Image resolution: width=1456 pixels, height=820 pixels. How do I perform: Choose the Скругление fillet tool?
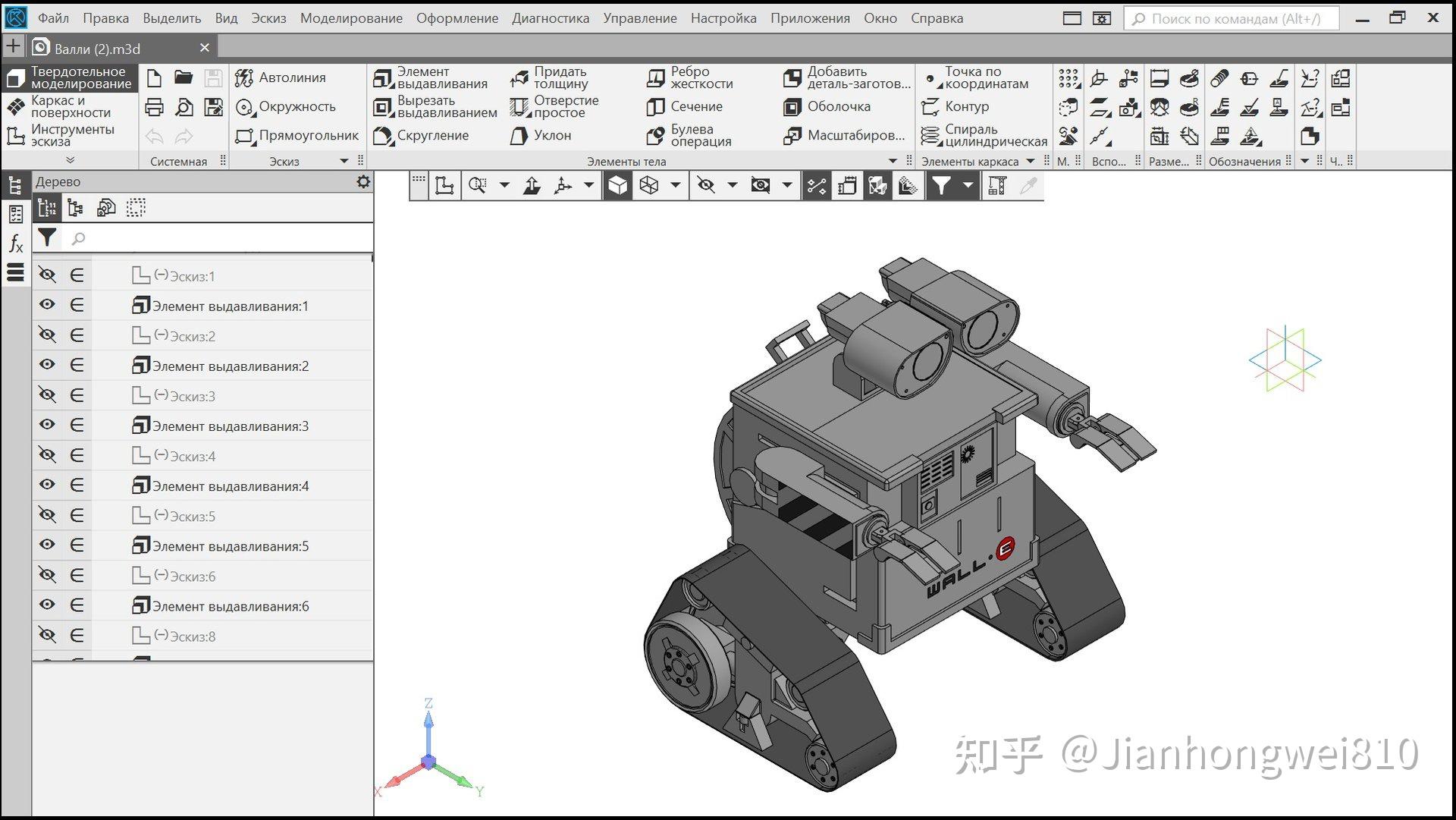coord(422,136)
